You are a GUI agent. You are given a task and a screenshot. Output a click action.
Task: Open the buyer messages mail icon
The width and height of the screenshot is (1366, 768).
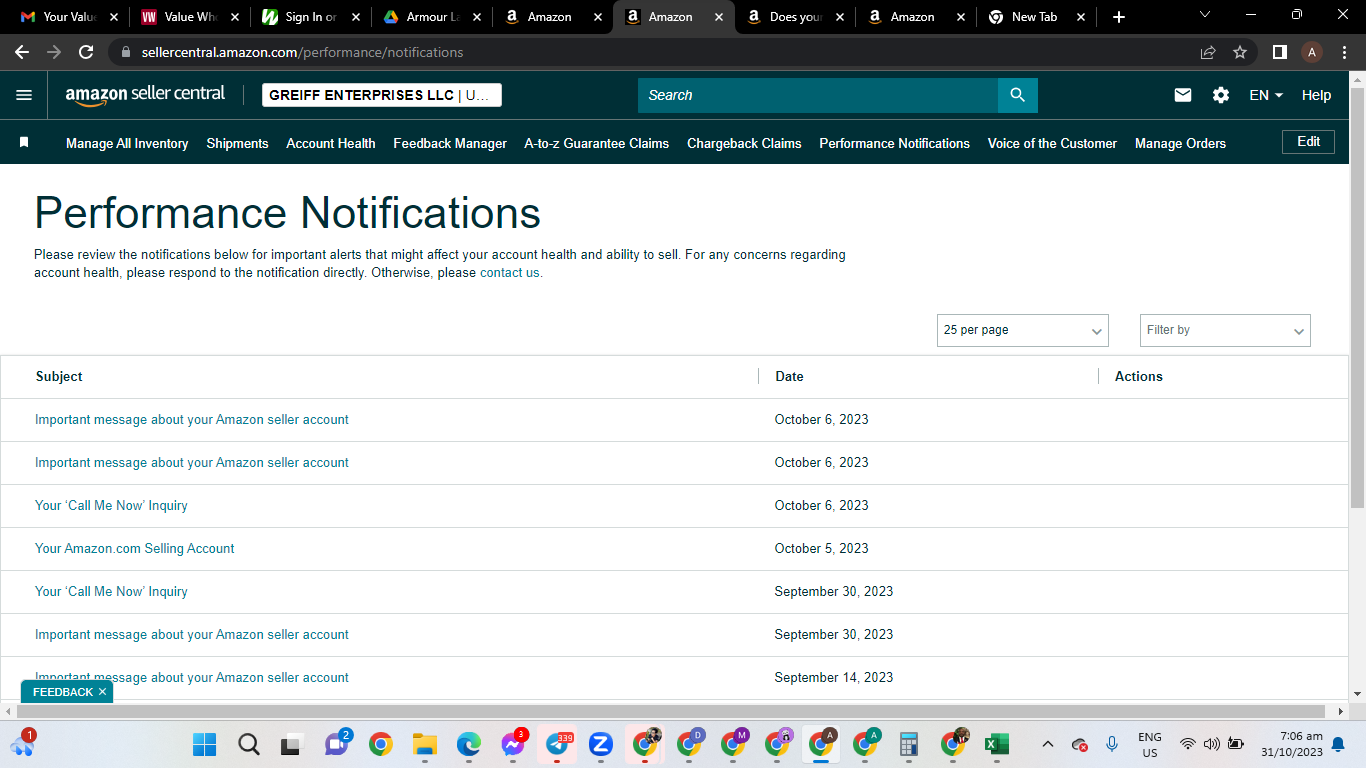(x=1183, y=95)
